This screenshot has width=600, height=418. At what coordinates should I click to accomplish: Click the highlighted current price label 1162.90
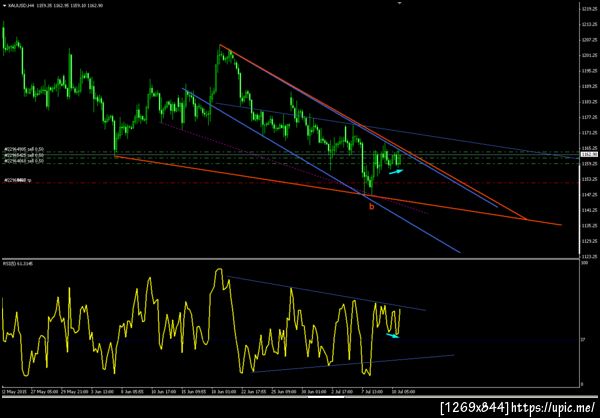tap(589, 154)
